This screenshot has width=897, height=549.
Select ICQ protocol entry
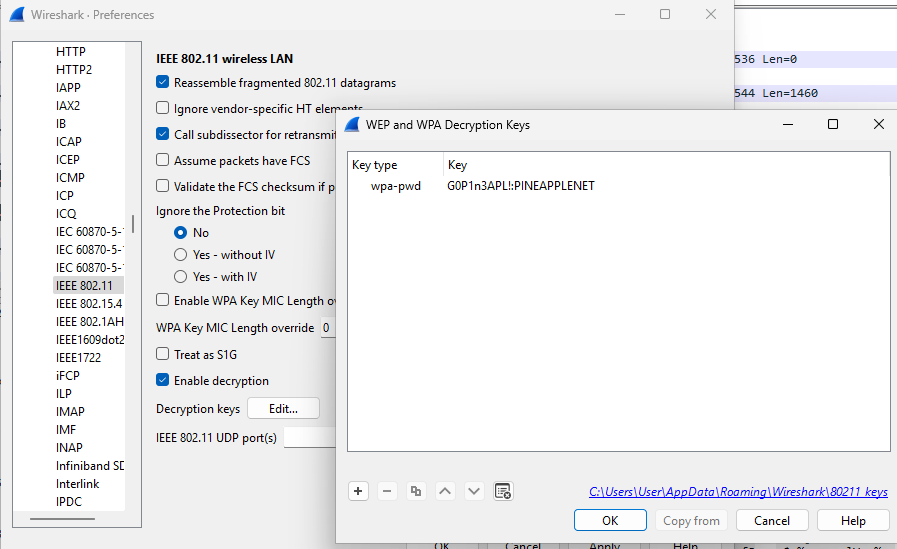click(x=66, y=214)
